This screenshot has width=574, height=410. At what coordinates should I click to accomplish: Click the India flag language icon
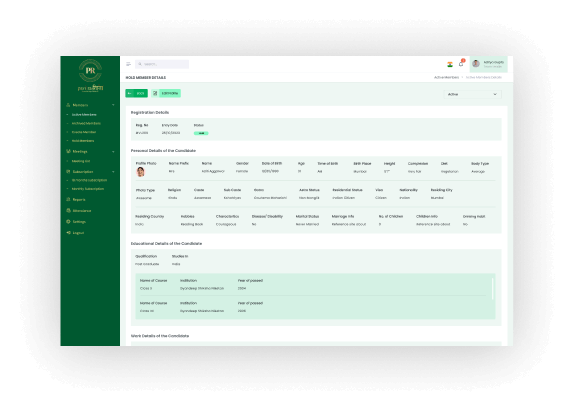(450, 64)
